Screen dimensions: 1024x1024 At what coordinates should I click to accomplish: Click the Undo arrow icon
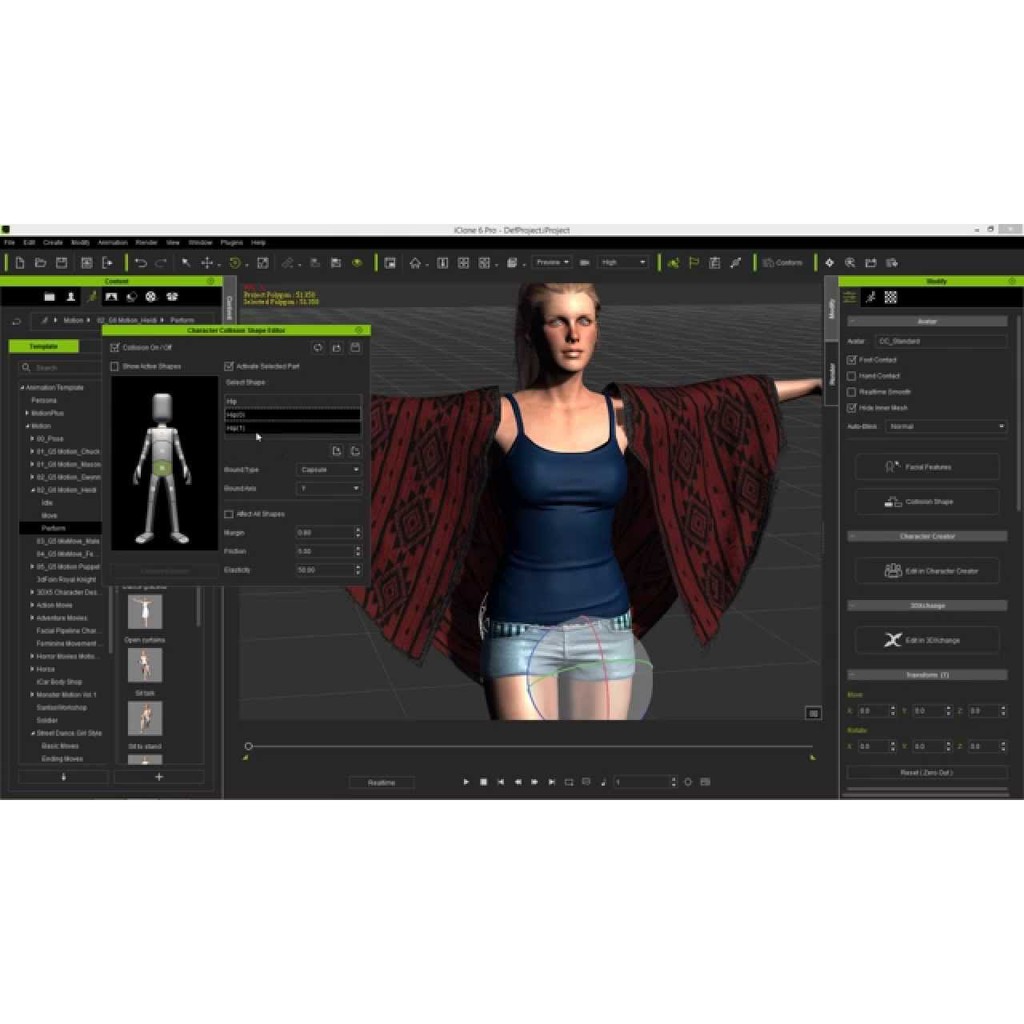(x=141, y=263)
